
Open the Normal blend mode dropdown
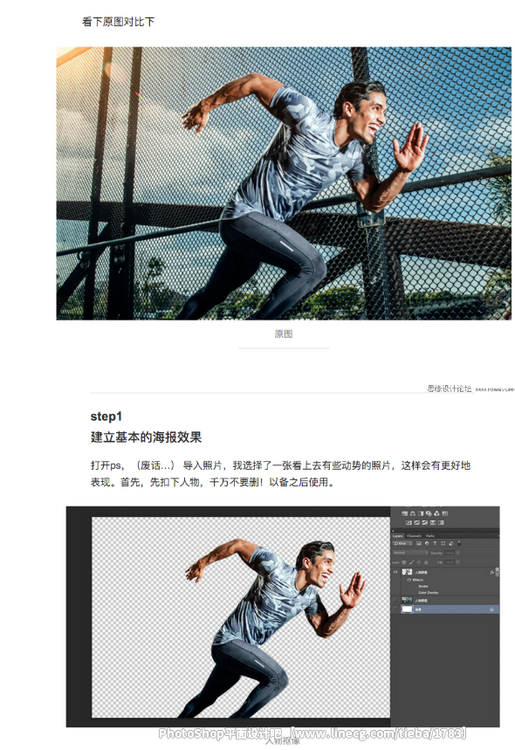[x=410, y=552]
